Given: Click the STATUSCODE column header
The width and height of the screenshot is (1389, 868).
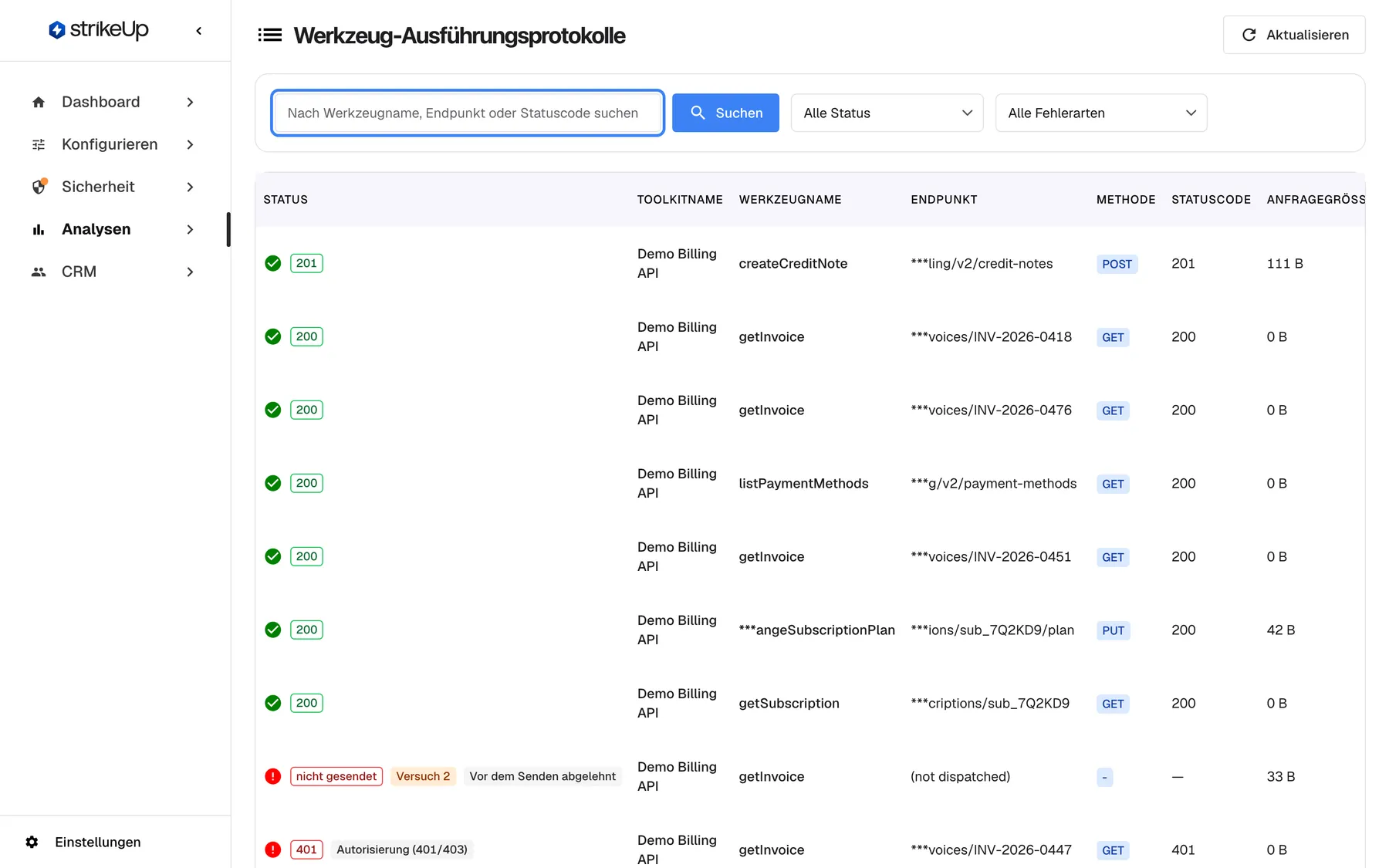Looking at the screenshot, I should tap(1211, 199).
